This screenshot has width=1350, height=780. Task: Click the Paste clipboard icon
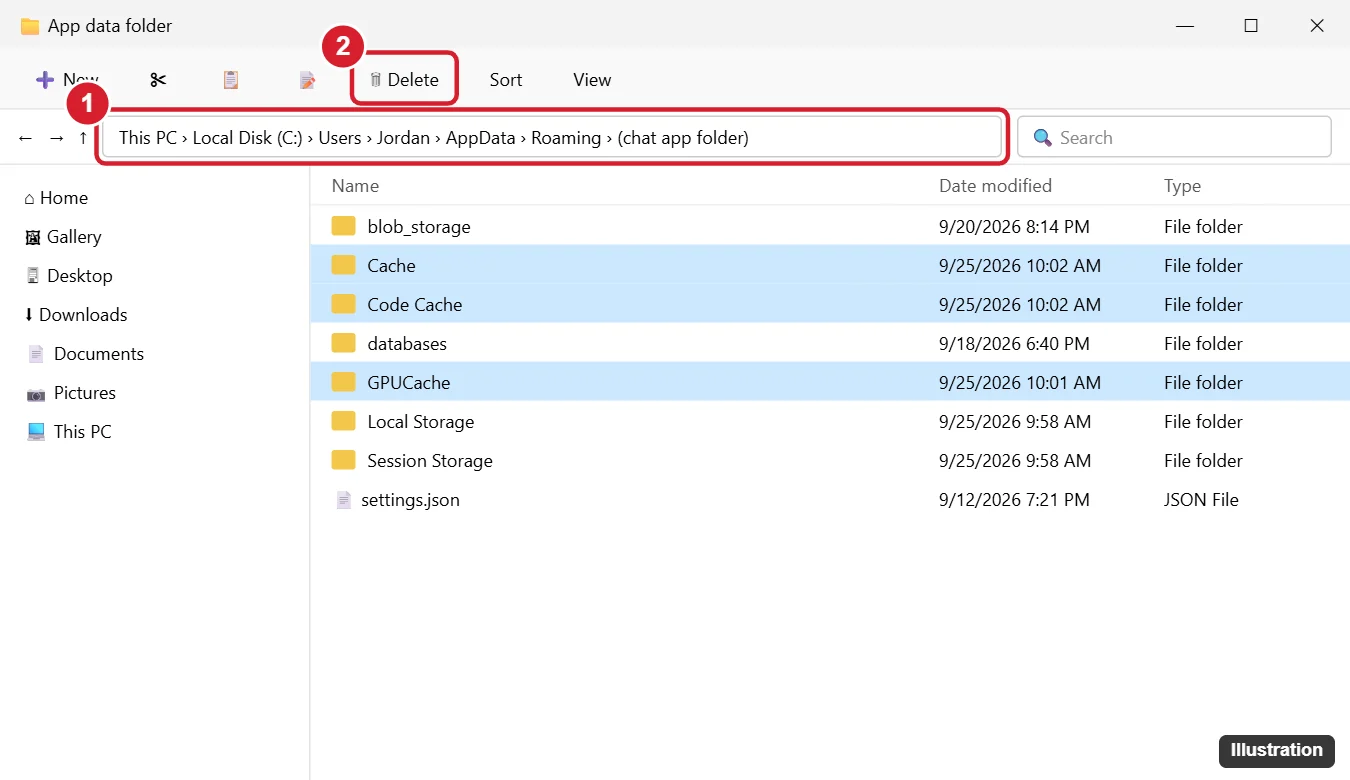click(231, 80)
